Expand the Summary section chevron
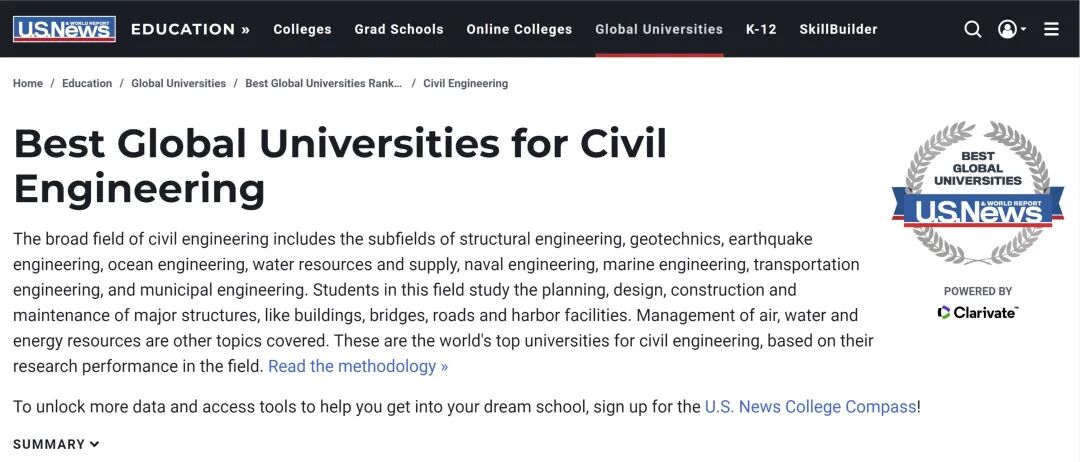Screen dimensions: 1080x462 (x=95, y=444)
